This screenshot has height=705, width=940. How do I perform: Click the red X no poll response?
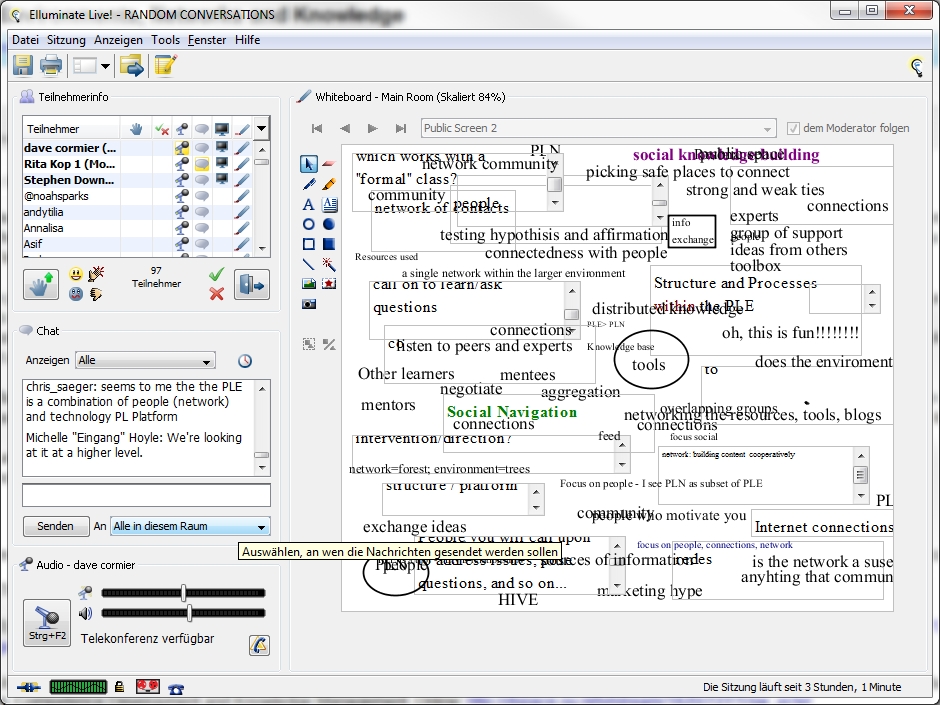(216, 293)
